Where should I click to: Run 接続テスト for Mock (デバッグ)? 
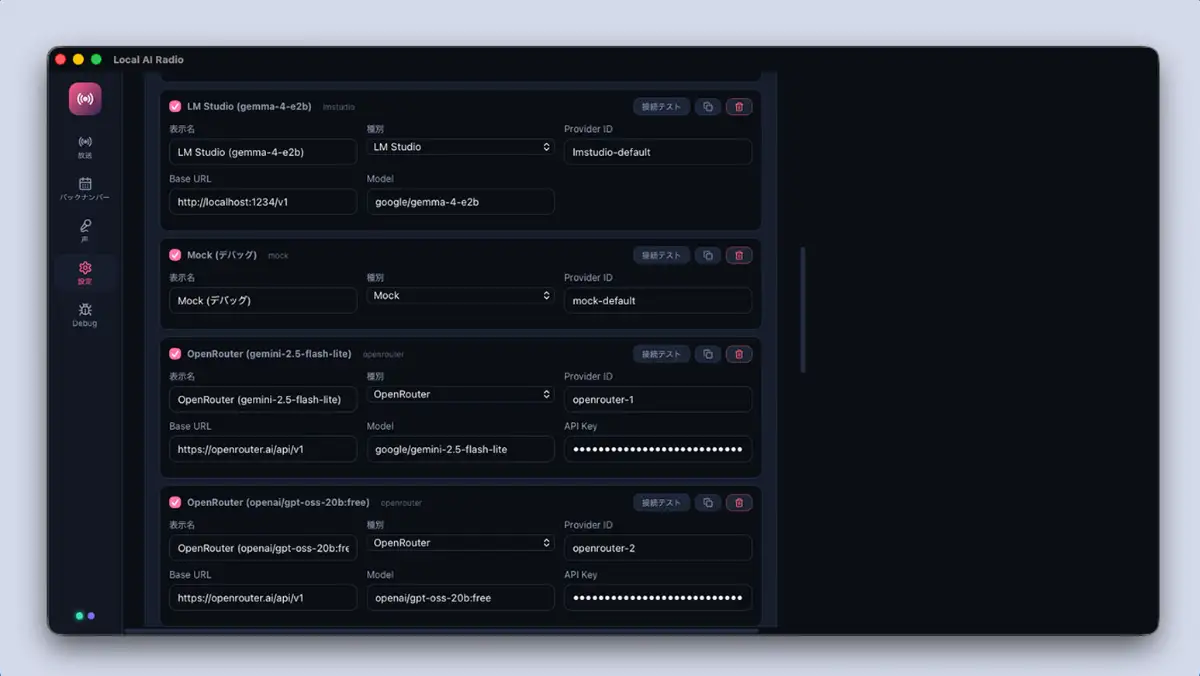[661, 255]
